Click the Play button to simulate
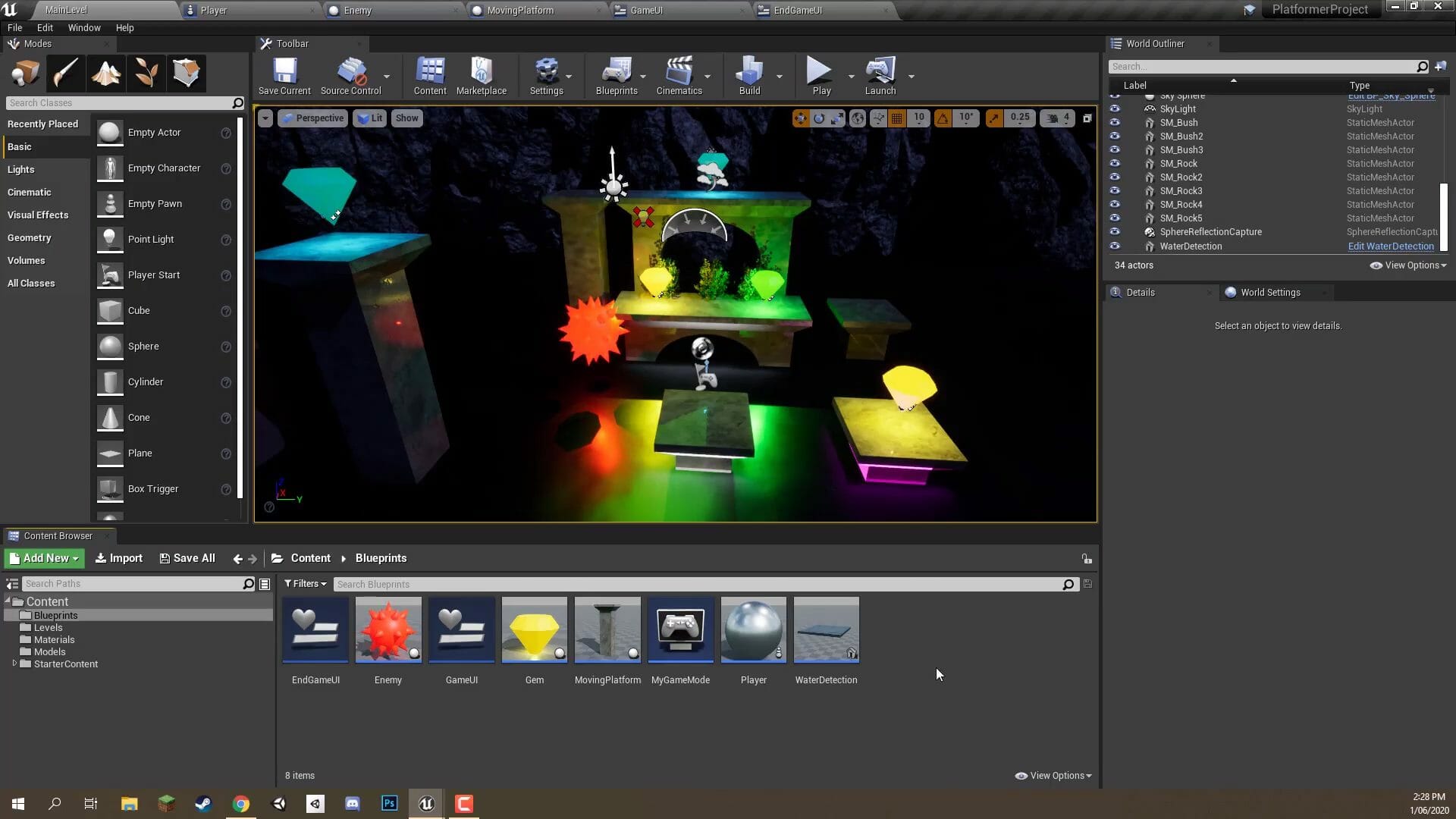Screen dimensions: 1456x819 coord(818,75)
